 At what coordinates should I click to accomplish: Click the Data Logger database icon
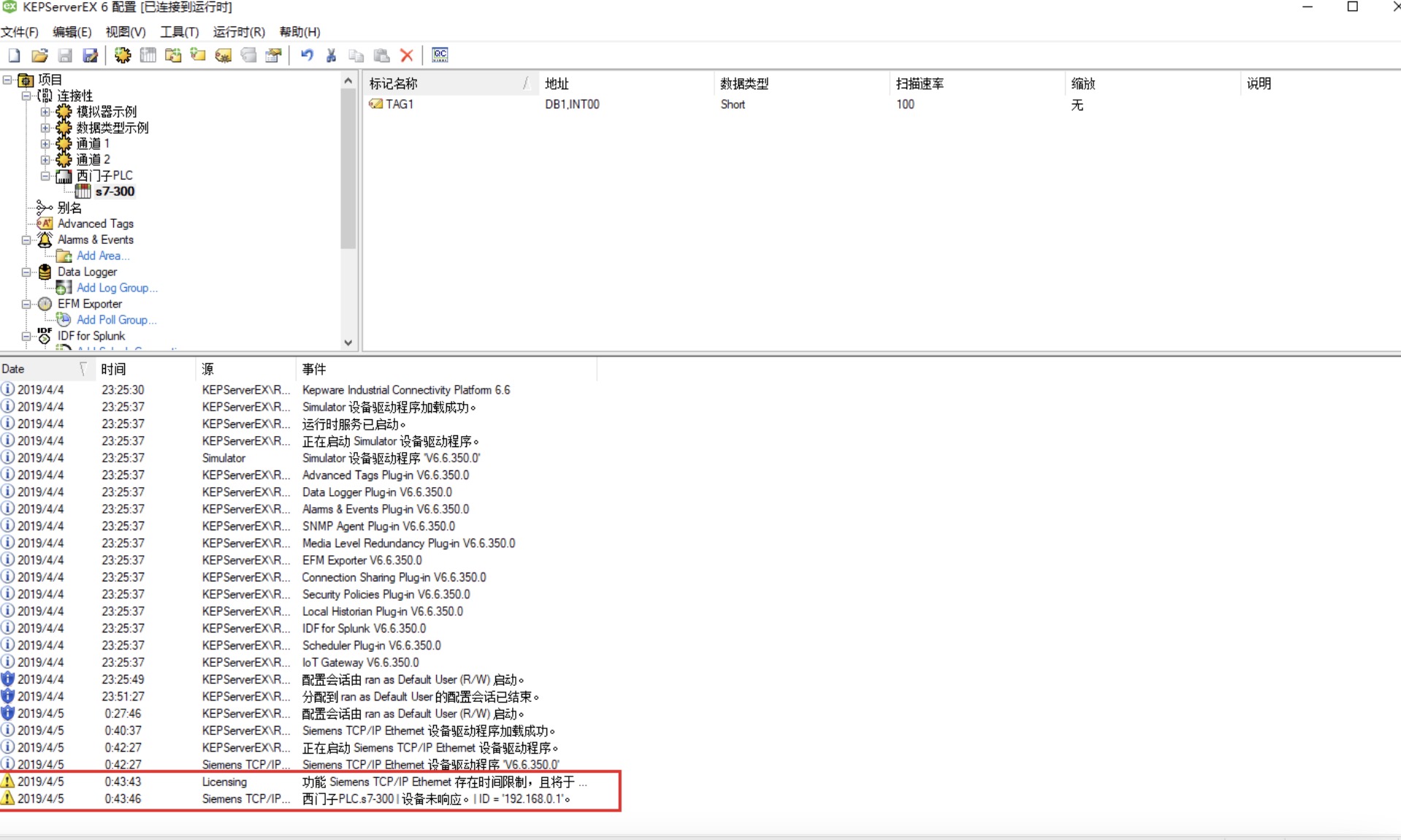coord(45,272)
